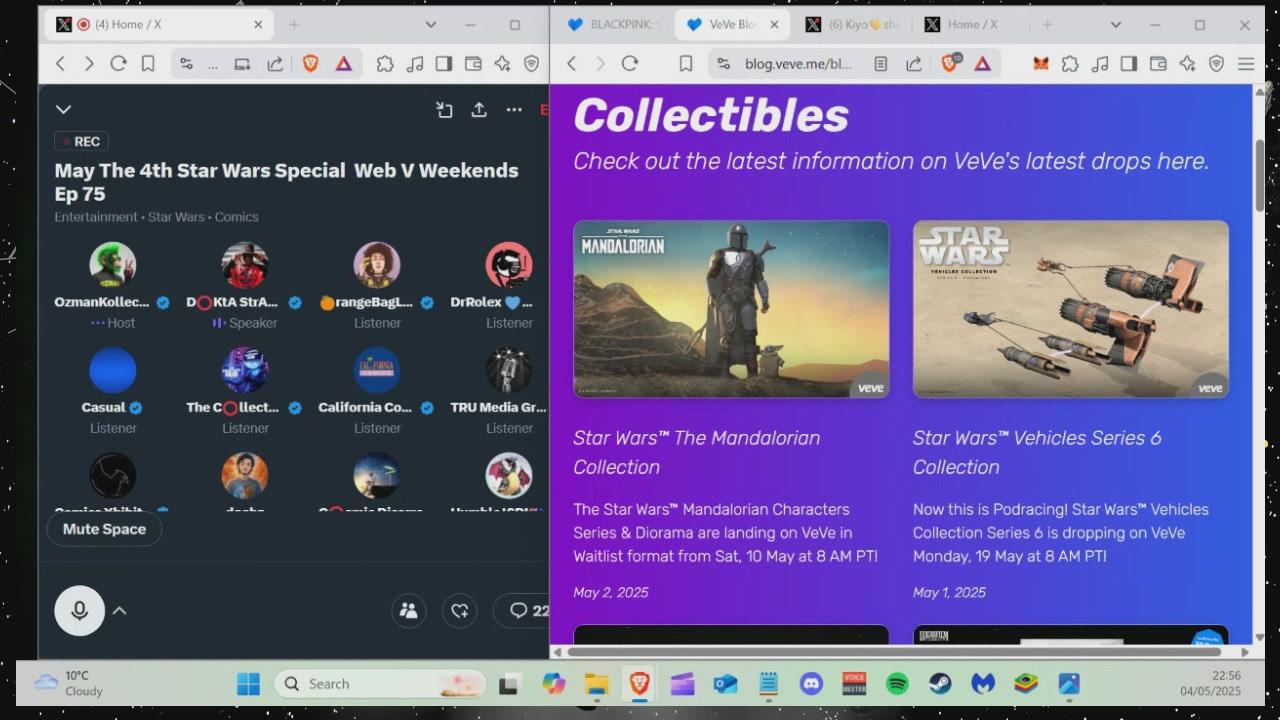Click Brave VPN shield icon in left browser
This screenshot has height=720, width=1280.
tap(531, 64)
